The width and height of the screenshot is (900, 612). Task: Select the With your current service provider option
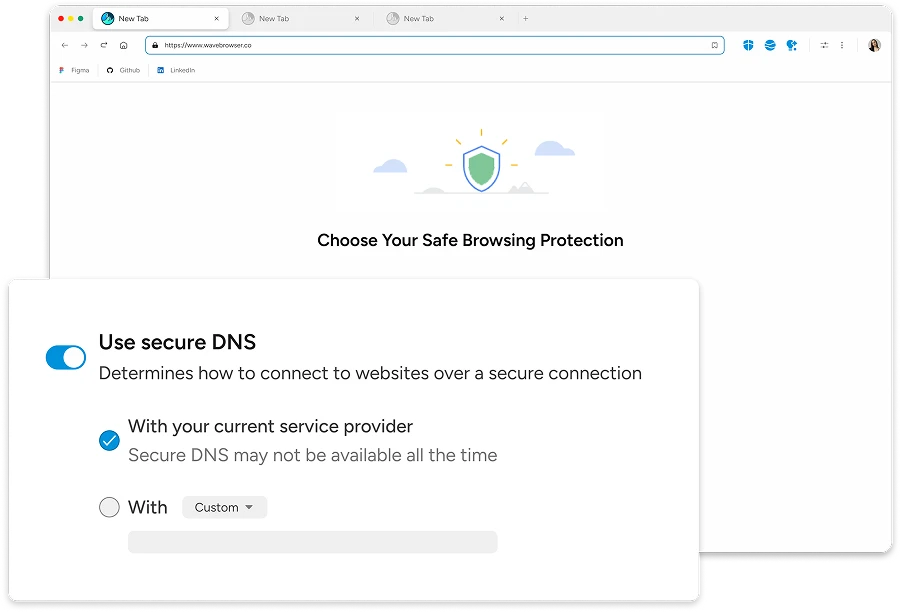point(110,440)
